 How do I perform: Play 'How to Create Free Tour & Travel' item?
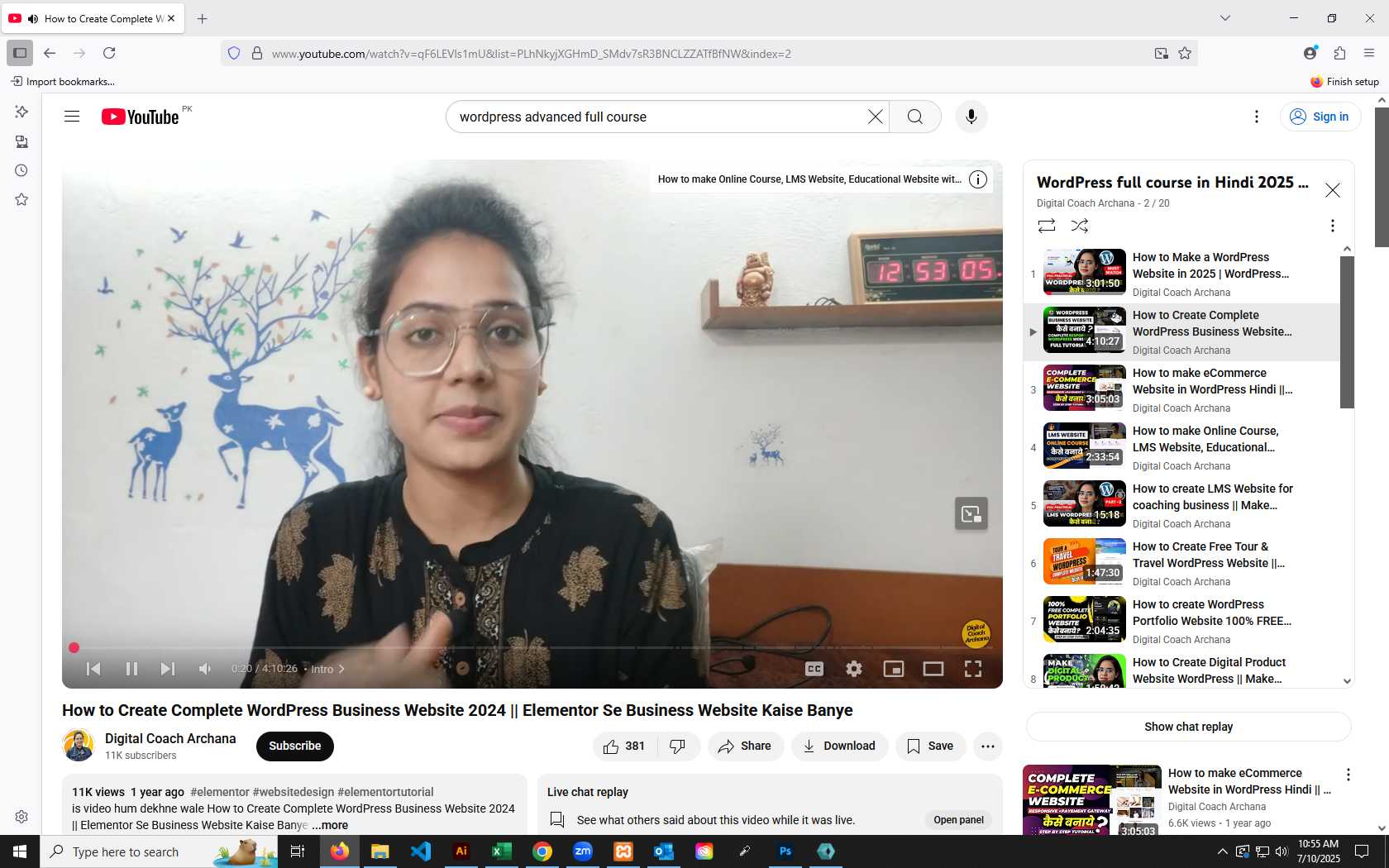pyautogui.click(x=1182, y=563)
